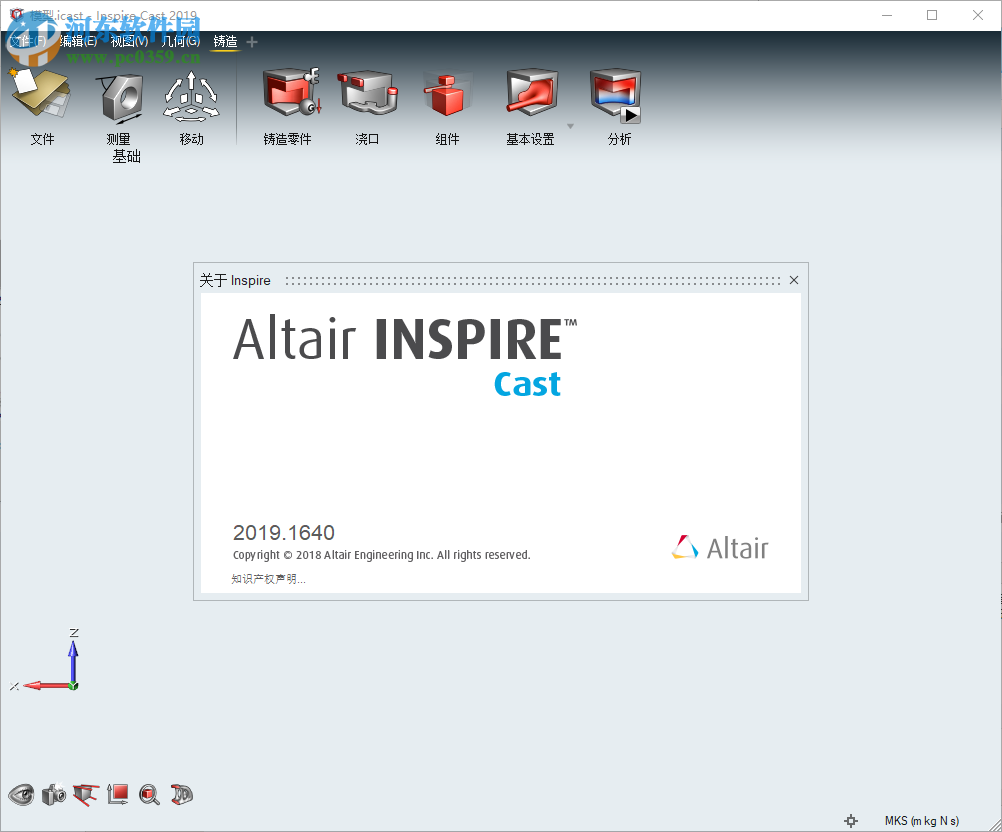Switch to the 铸造 ribbon tab

226,42
